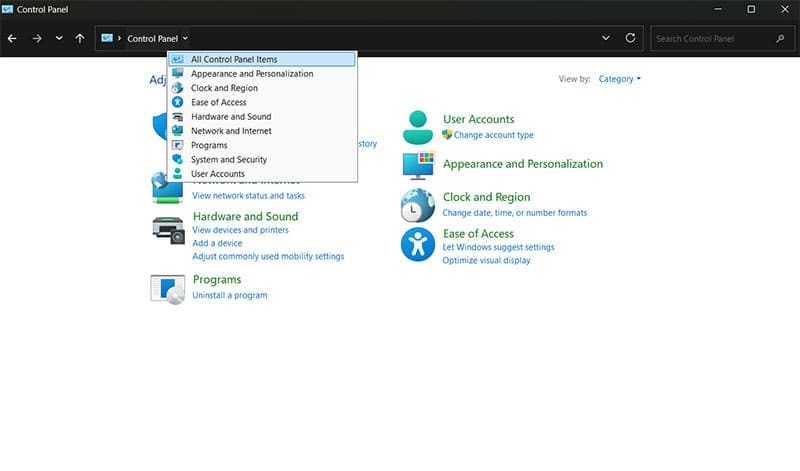
Task: Click the large Appearance and Personalization monitor icon
Action: [418, 165]
